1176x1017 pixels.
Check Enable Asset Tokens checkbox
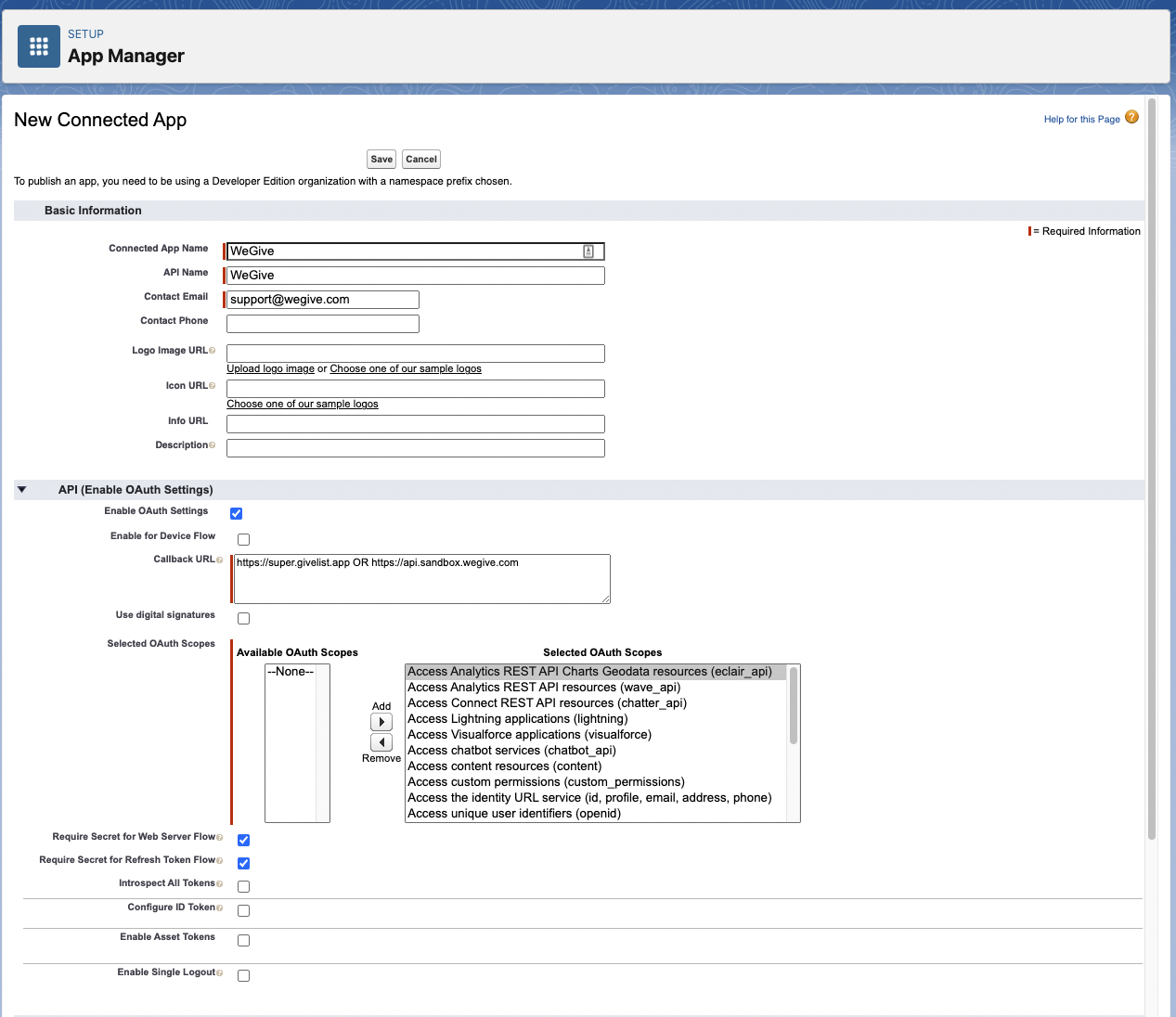[x=244, y=940]
